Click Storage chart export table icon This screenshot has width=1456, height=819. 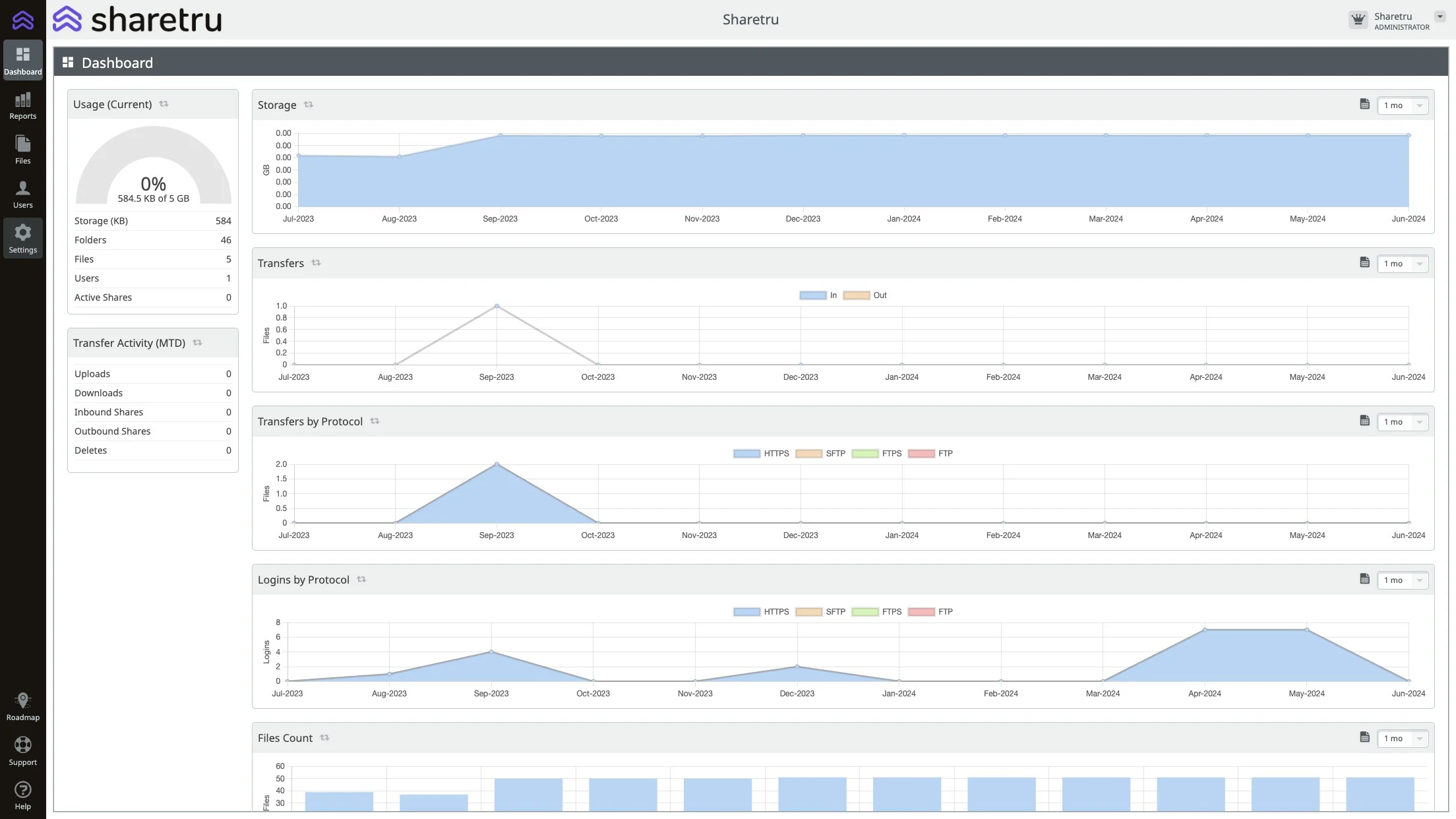[x=1364, y=104]
